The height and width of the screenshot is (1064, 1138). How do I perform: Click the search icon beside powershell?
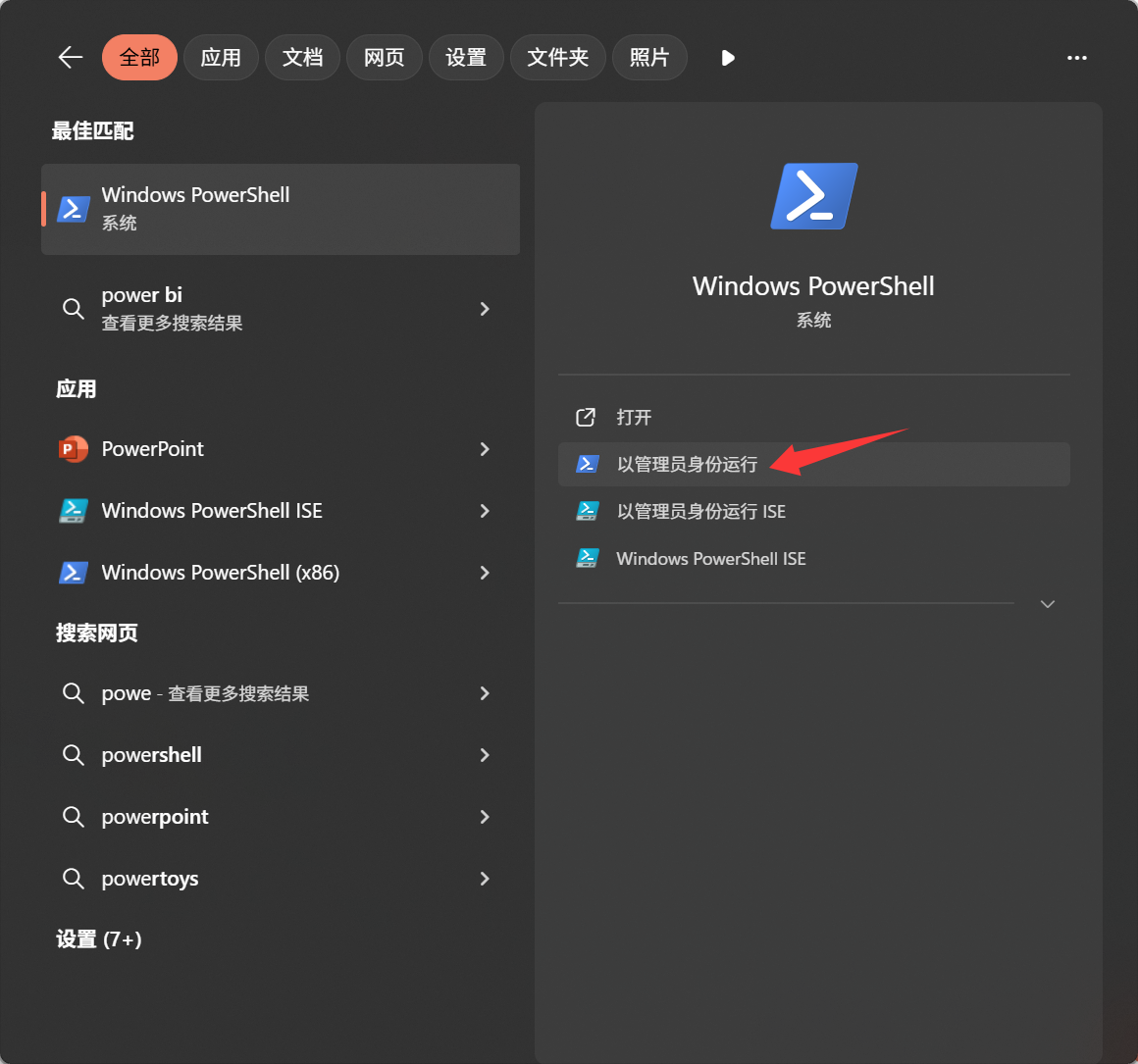[74, 755]
